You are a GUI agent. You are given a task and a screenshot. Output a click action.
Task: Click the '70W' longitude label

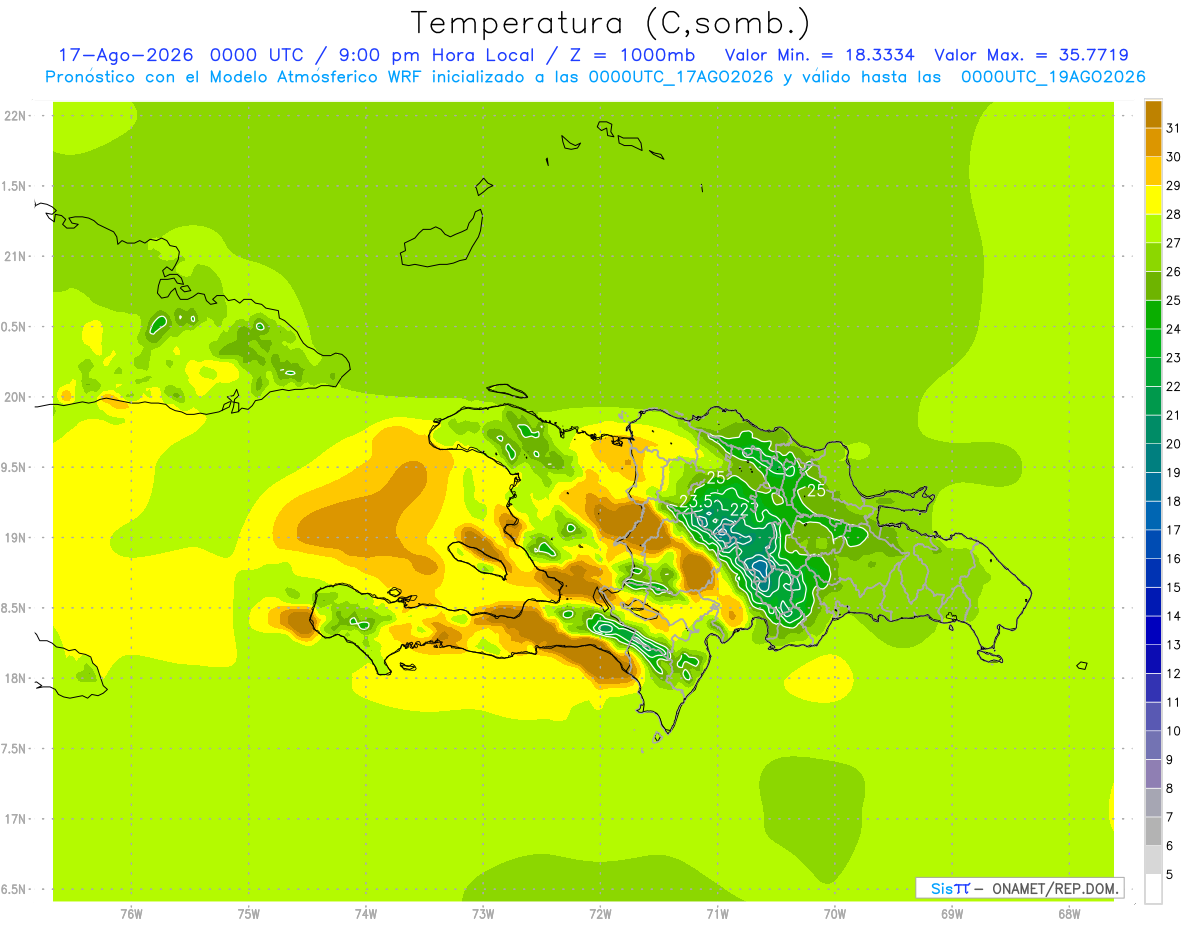(x=835, y=914)
